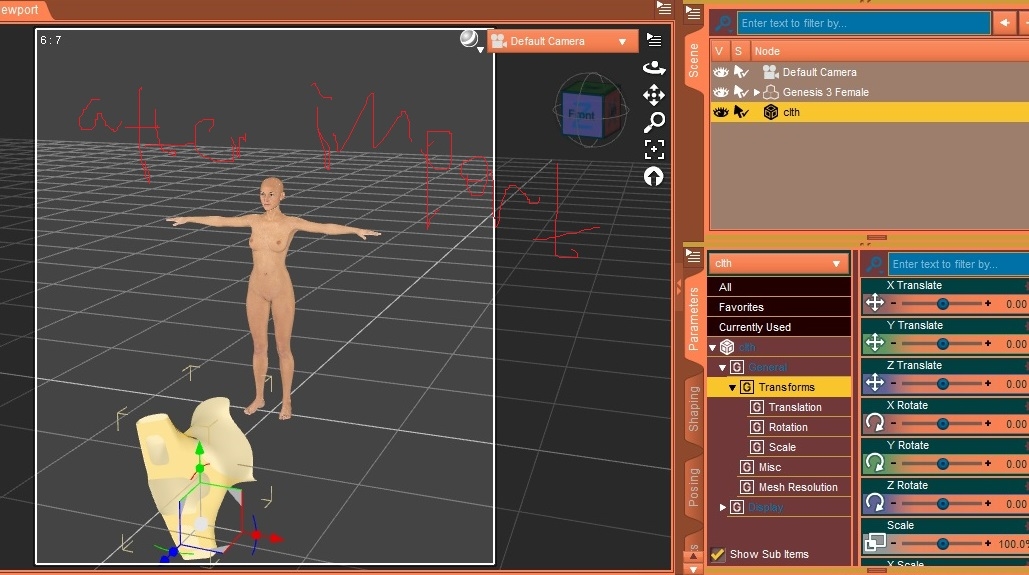Click the orbit camera icon in viewport
This screenshot has width=1029, height=575.
[654, 68]
